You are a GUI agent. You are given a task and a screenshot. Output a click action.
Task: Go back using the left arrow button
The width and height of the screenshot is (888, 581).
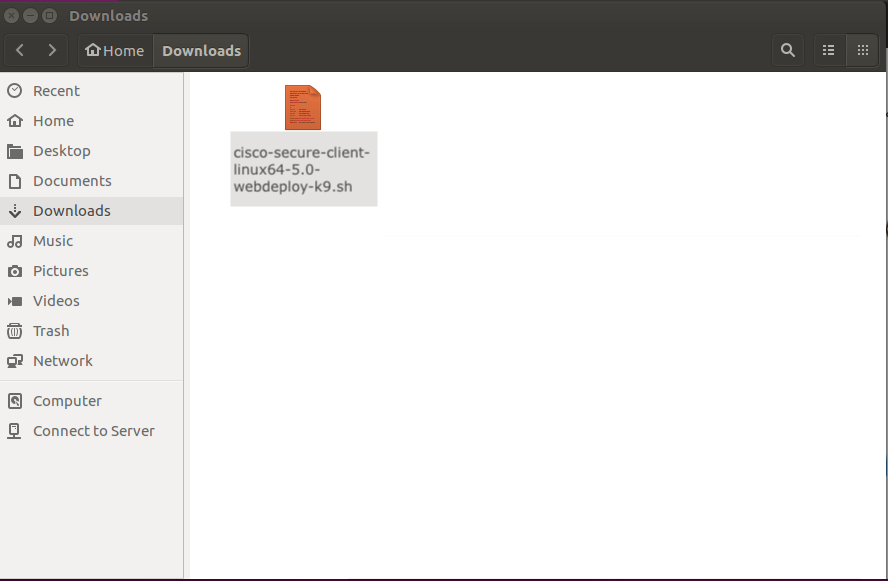click(20, 50)
